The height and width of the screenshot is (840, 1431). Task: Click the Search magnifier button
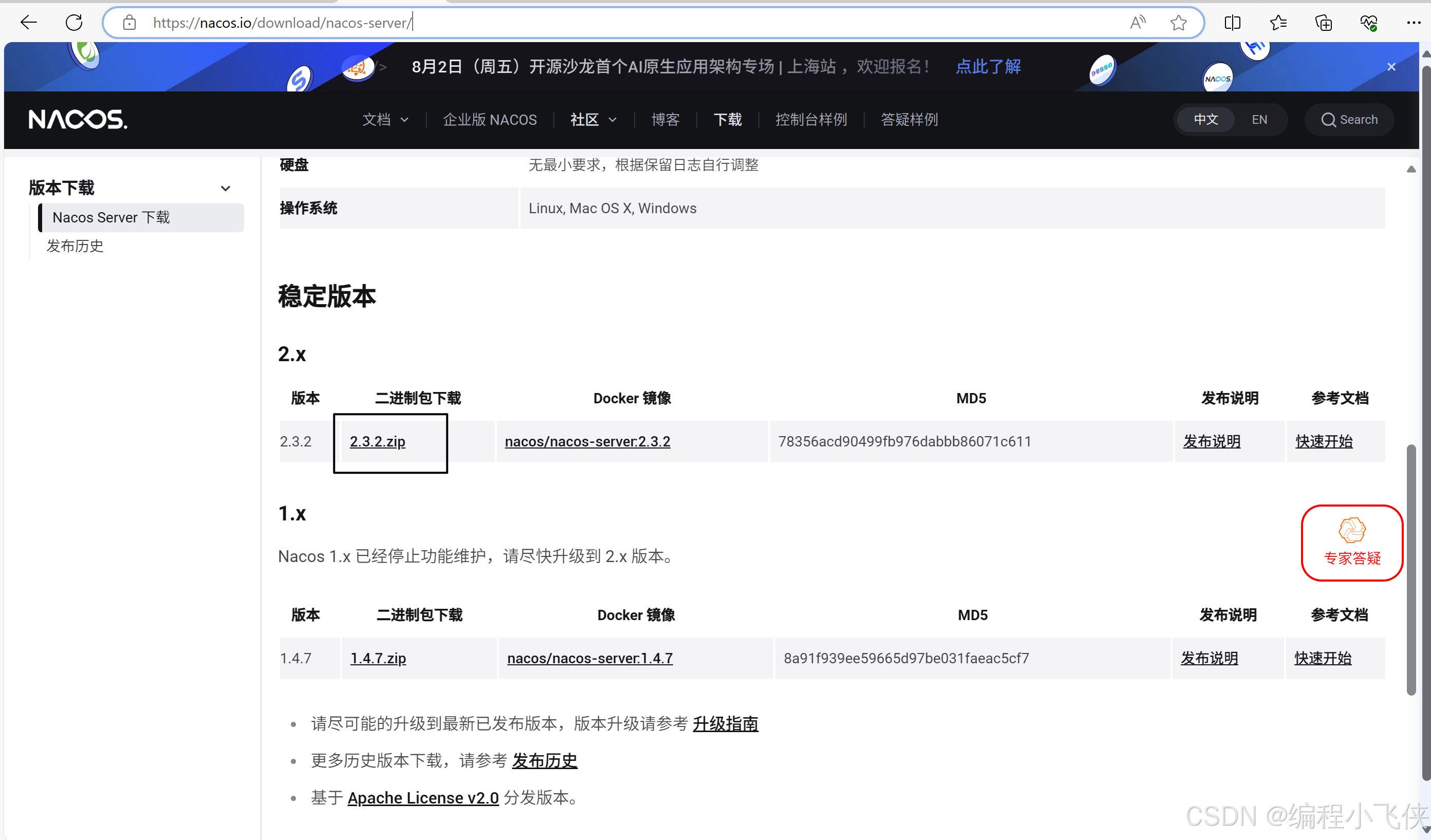pos(1349,119)
